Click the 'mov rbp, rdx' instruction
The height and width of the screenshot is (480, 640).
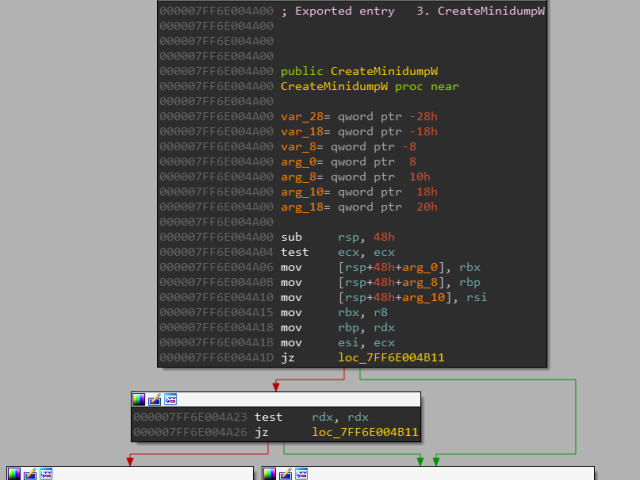click(x=338, y=328)
